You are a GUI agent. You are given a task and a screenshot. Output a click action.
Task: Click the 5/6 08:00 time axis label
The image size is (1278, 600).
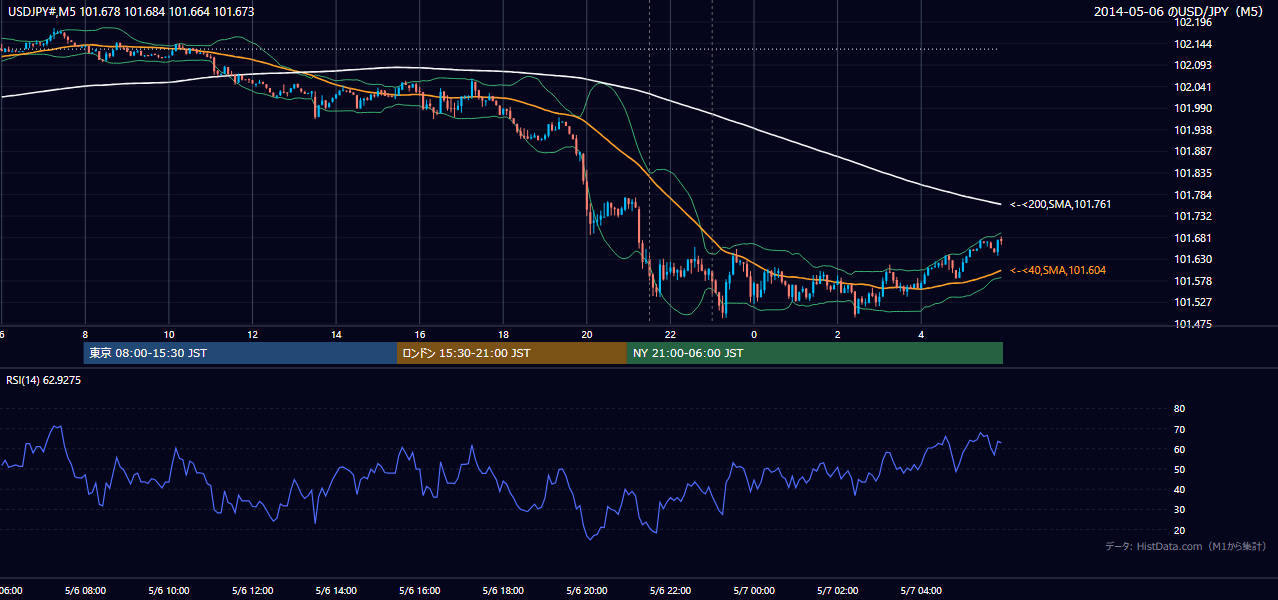point(85,591)
